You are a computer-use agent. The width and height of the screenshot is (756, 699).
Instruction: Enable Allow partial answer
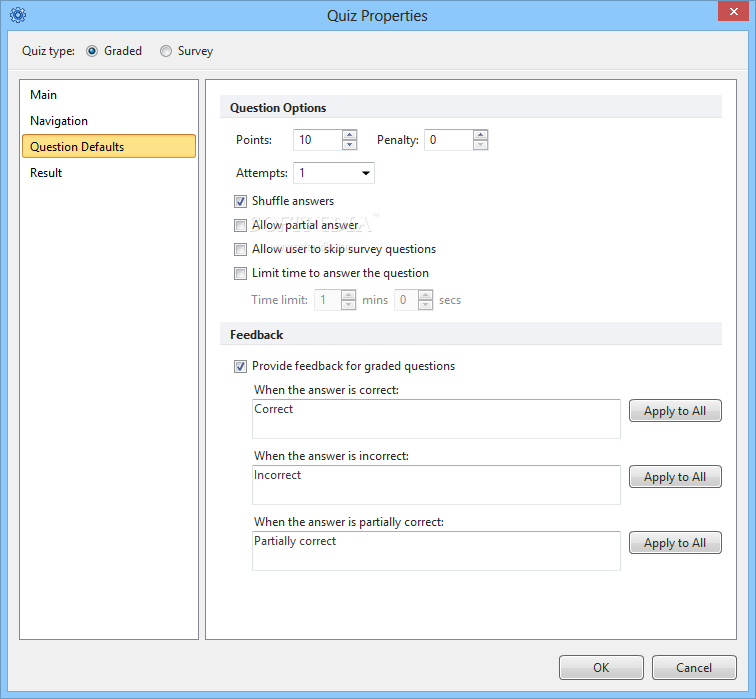click(240, 225)
